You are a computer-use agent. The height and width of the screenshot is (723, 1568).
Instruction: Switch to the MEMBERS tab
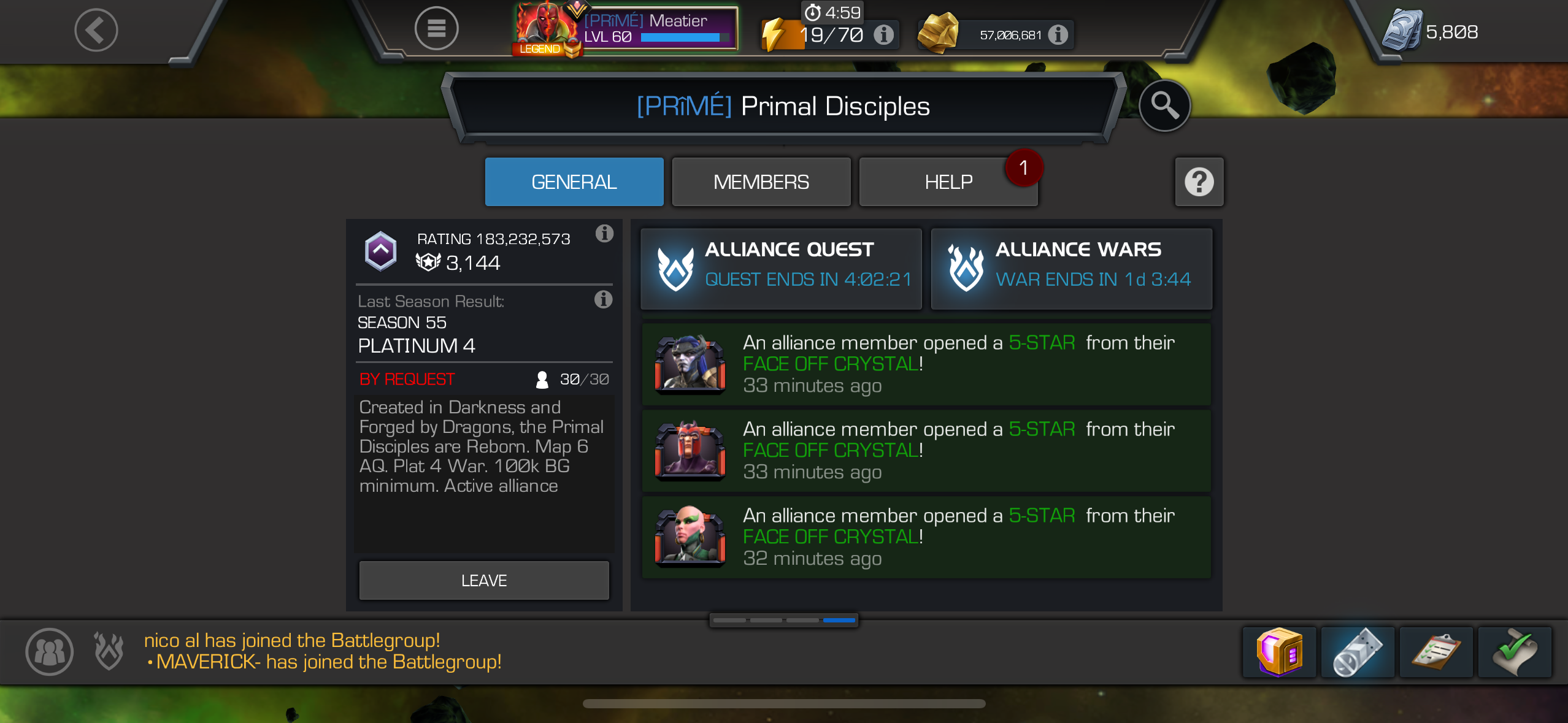pyautogui.click(x=761, y=182)
